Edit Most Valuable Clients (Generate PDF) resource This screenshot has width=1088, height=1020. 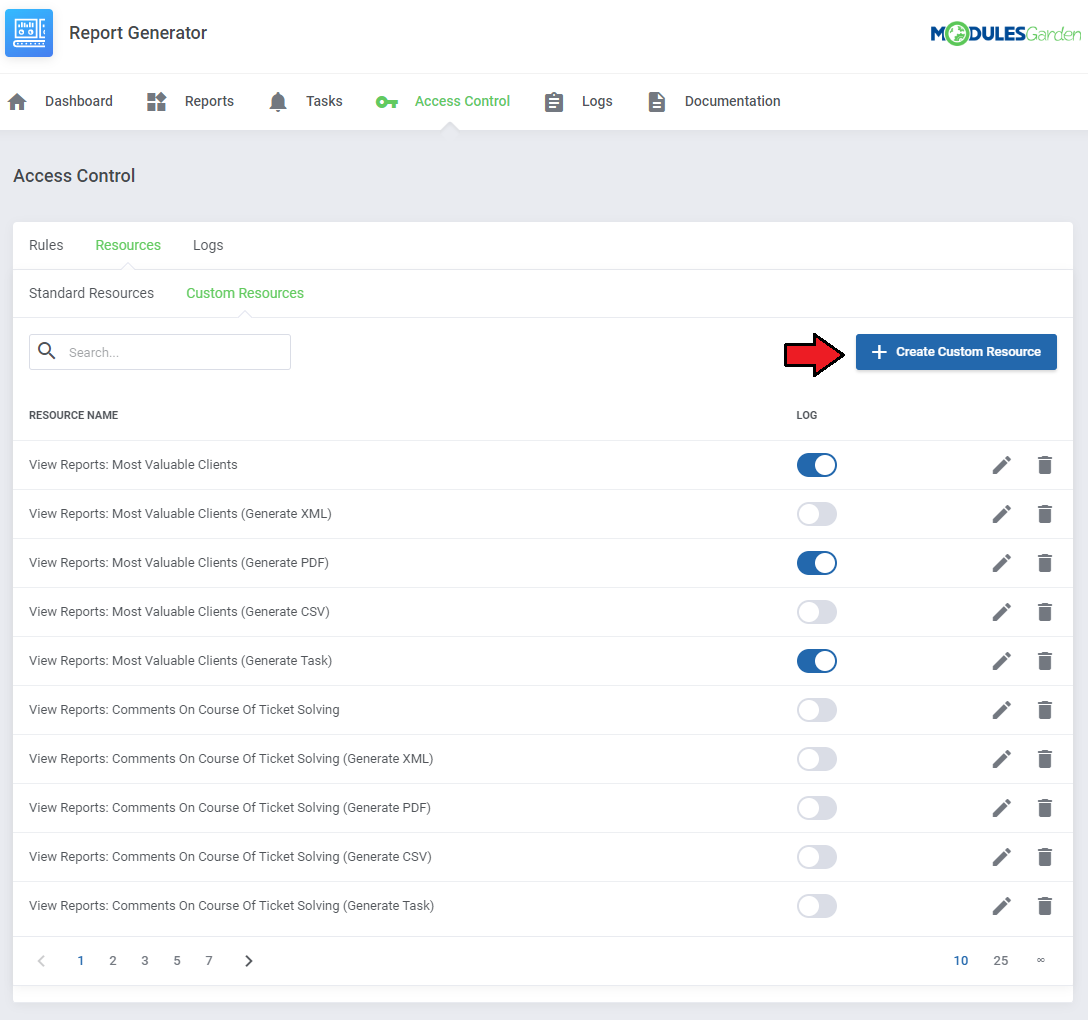pos(1001,563)
